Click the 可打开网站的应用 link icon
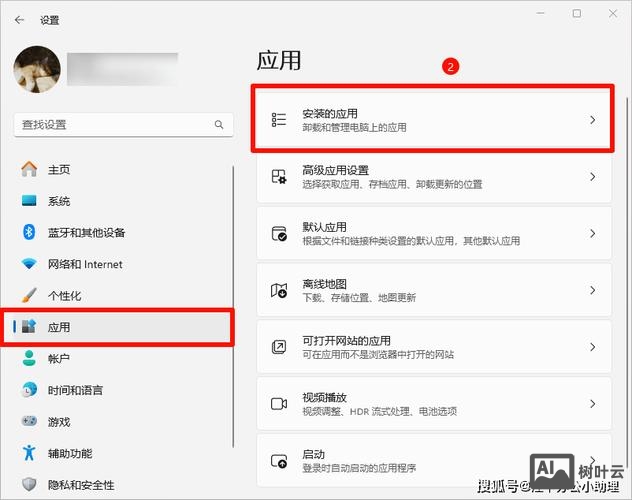 279,347
